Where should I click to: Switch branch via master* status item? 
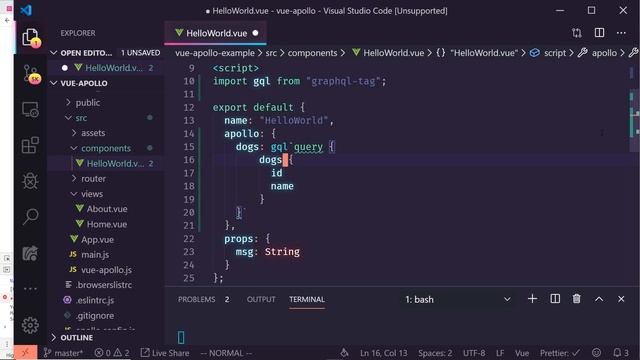(63, 353)
